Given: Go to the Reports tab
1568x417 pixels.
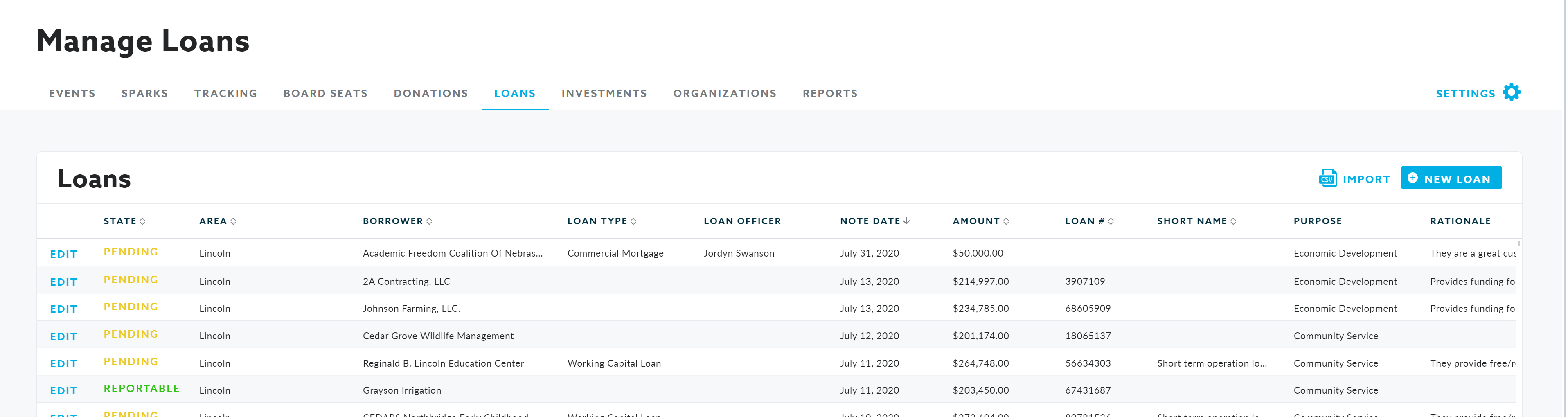Looking at the screenshot, I should coord(830,94).
